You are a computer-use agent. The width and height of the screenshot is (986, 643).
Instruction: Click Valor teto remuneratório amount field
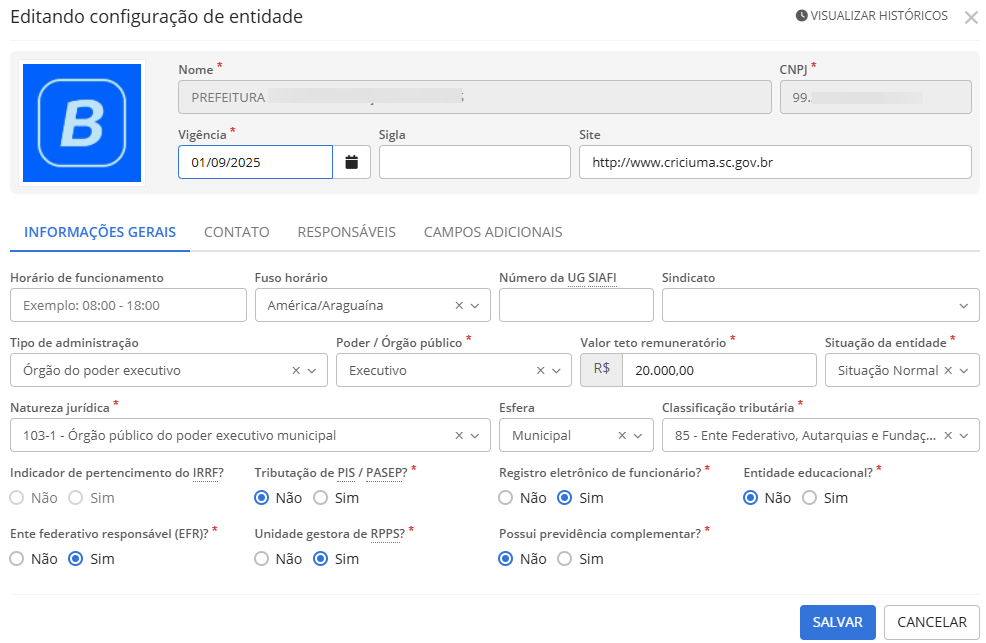click(719, 371)
